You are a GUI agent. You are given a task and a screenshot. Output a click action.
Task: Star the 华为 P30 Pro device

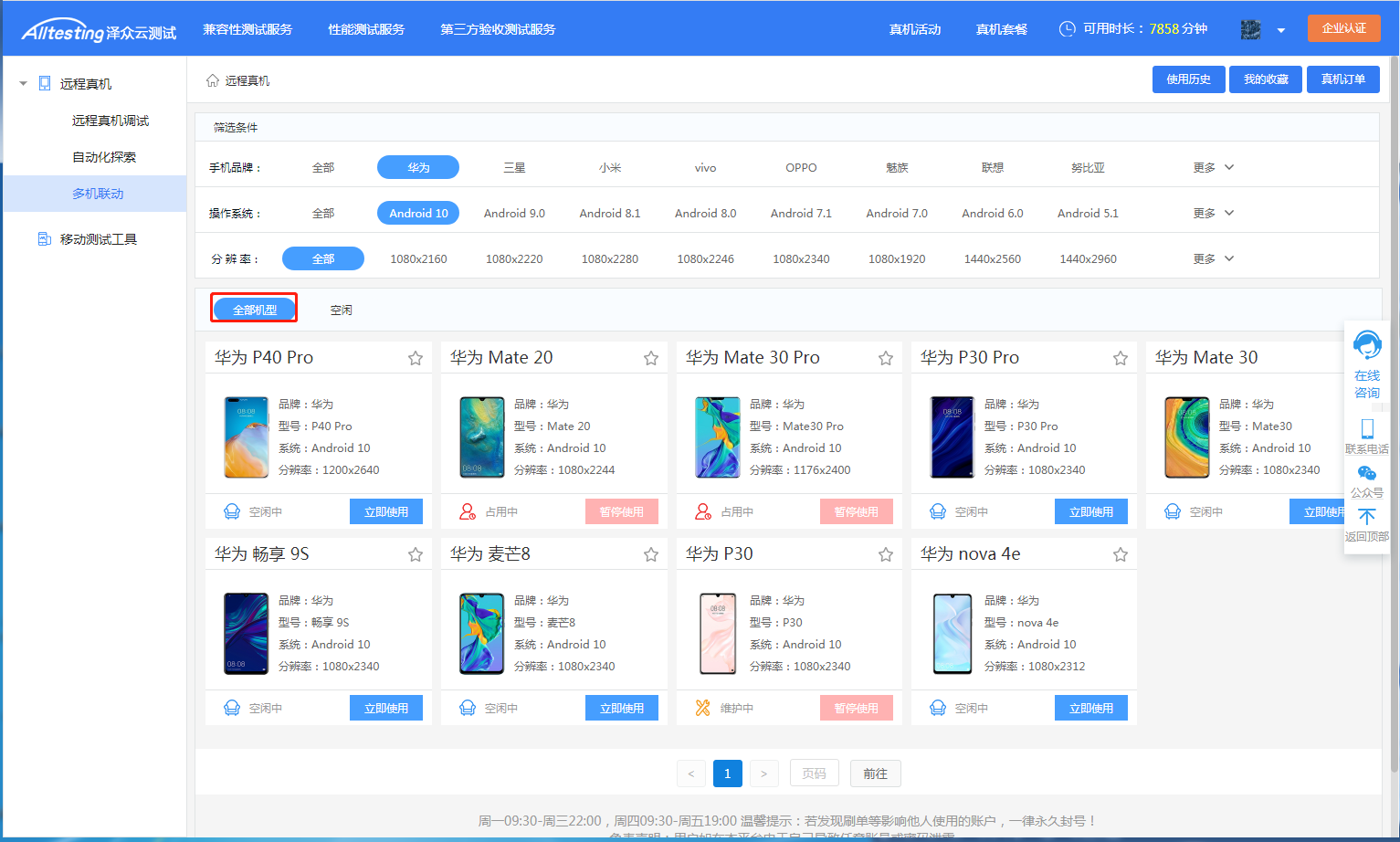pyautogui.click(x=1121, y=358)
